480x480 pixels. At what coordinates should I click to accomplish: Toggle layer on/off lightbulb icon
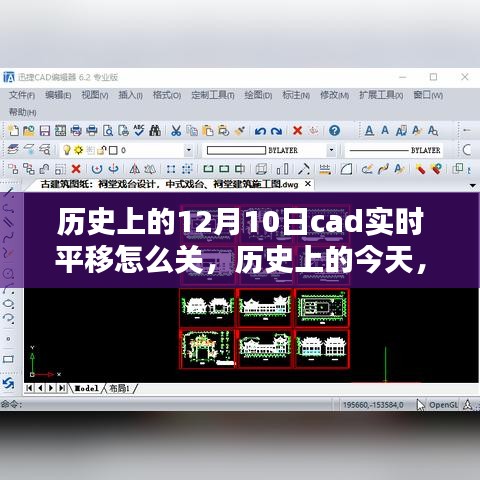click(x=67, y=150)
